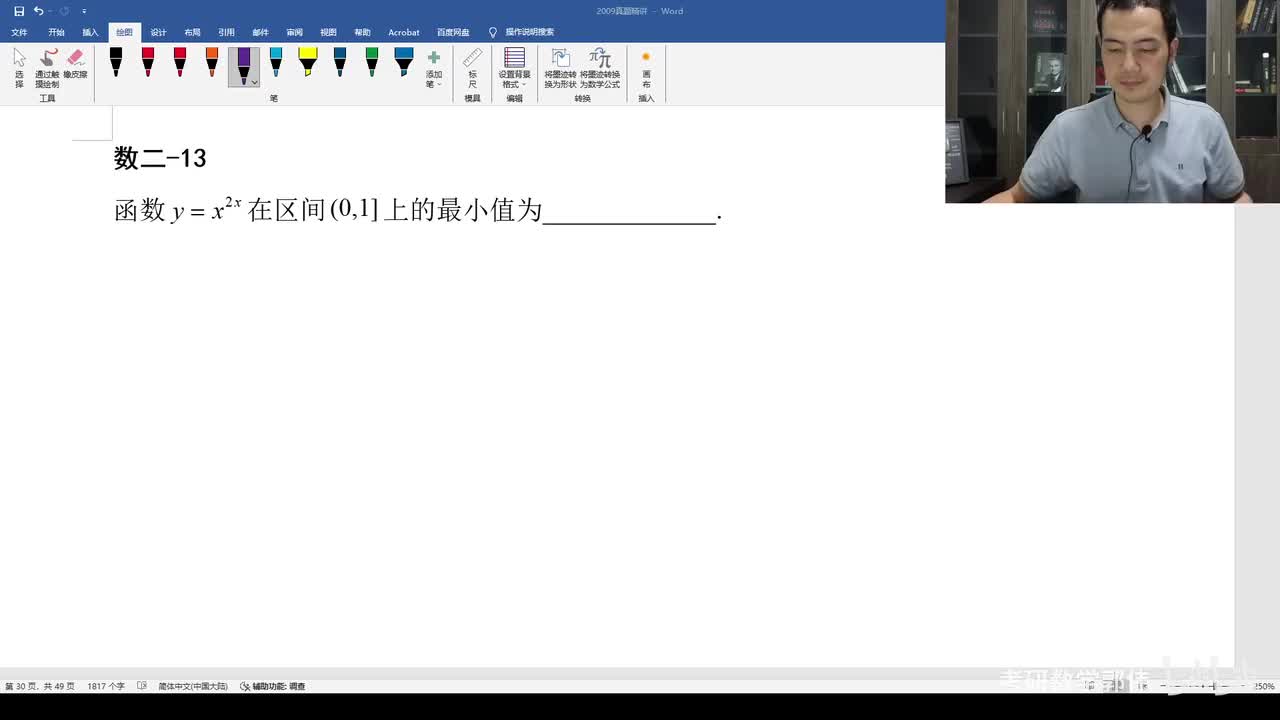
Task: Click the page count 第 30 页, 共 49 页
Action: (40, 686)
